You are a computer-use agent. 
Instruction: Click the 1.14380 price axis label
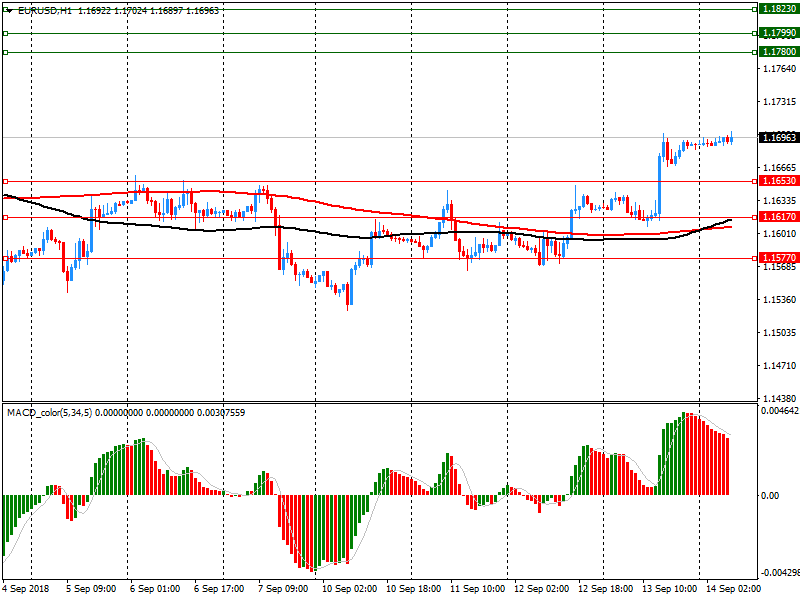[779, 398]
